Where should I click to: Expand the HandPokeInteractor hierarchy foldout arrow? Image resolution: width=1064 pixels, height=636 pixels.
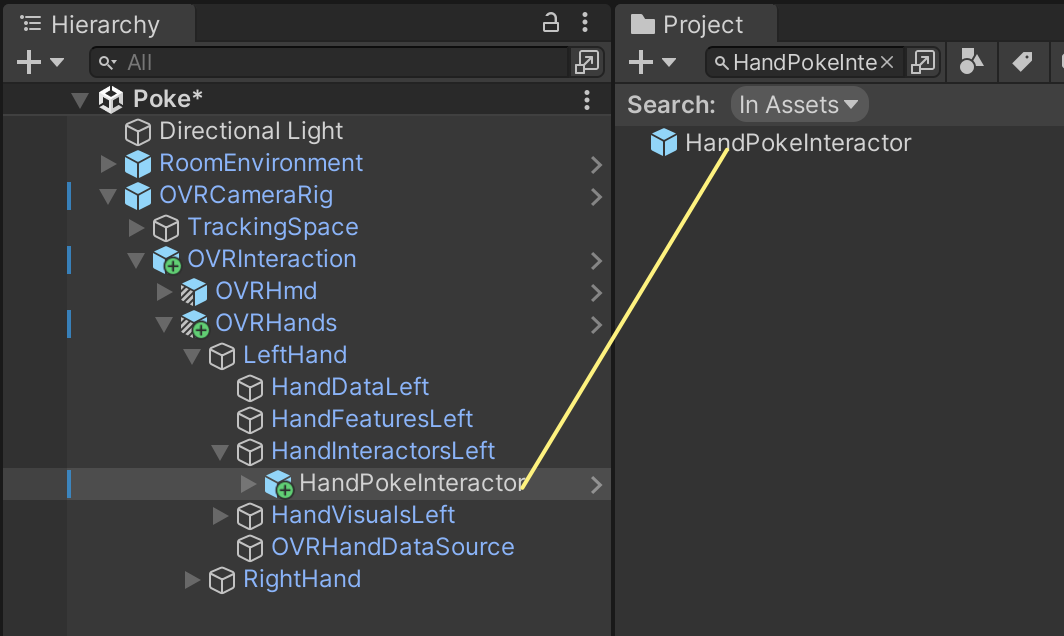coord(248,484)
